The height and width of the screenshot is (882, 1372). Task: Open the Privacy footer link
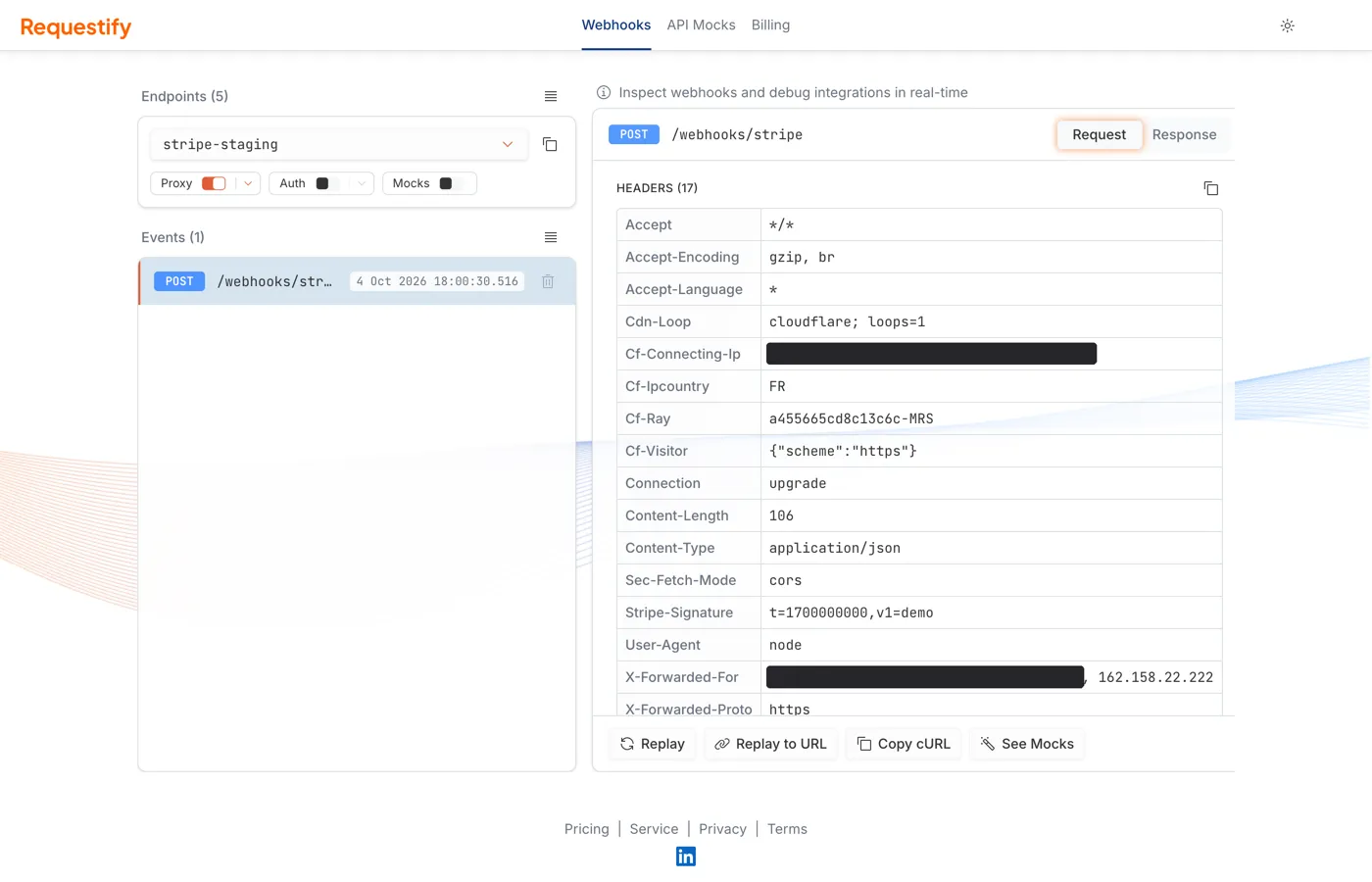[722, 829]
